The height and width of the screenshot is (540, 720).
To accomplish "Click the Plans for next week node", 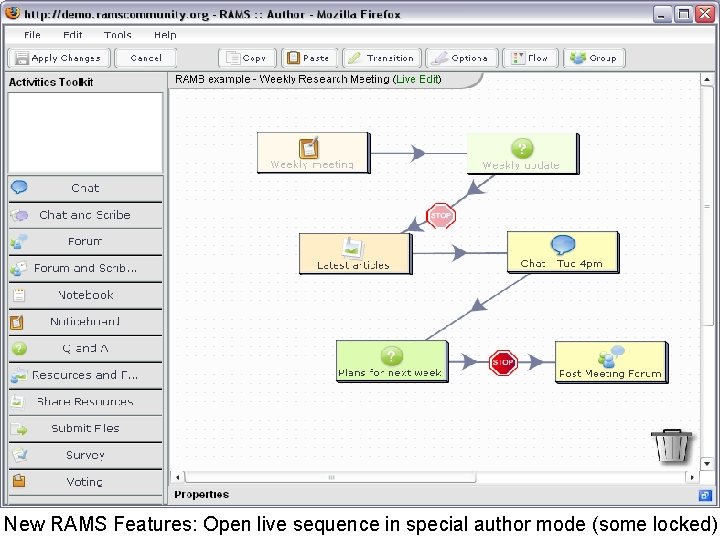I will pyautogui.click(x=392, y=361).
